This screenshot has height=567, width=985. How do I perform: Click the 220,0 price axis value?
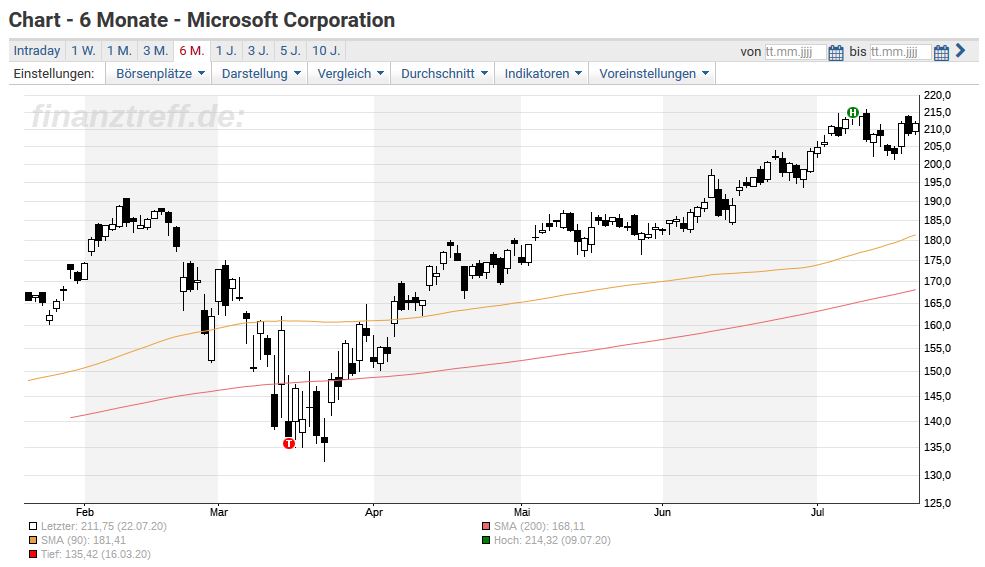(937, 95)
